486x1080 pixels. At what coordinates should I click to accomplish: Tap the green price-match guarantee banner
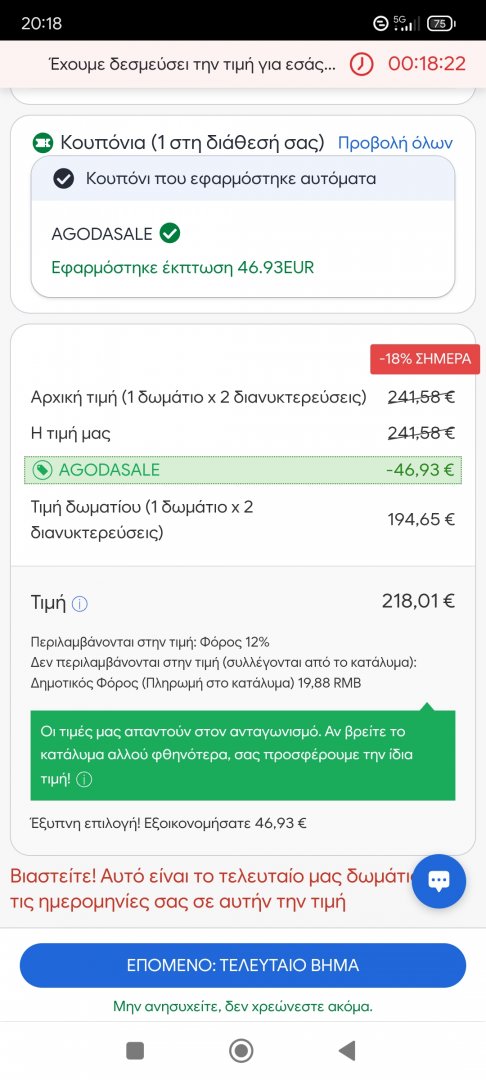pyautogui.click(x=243, y=756)
